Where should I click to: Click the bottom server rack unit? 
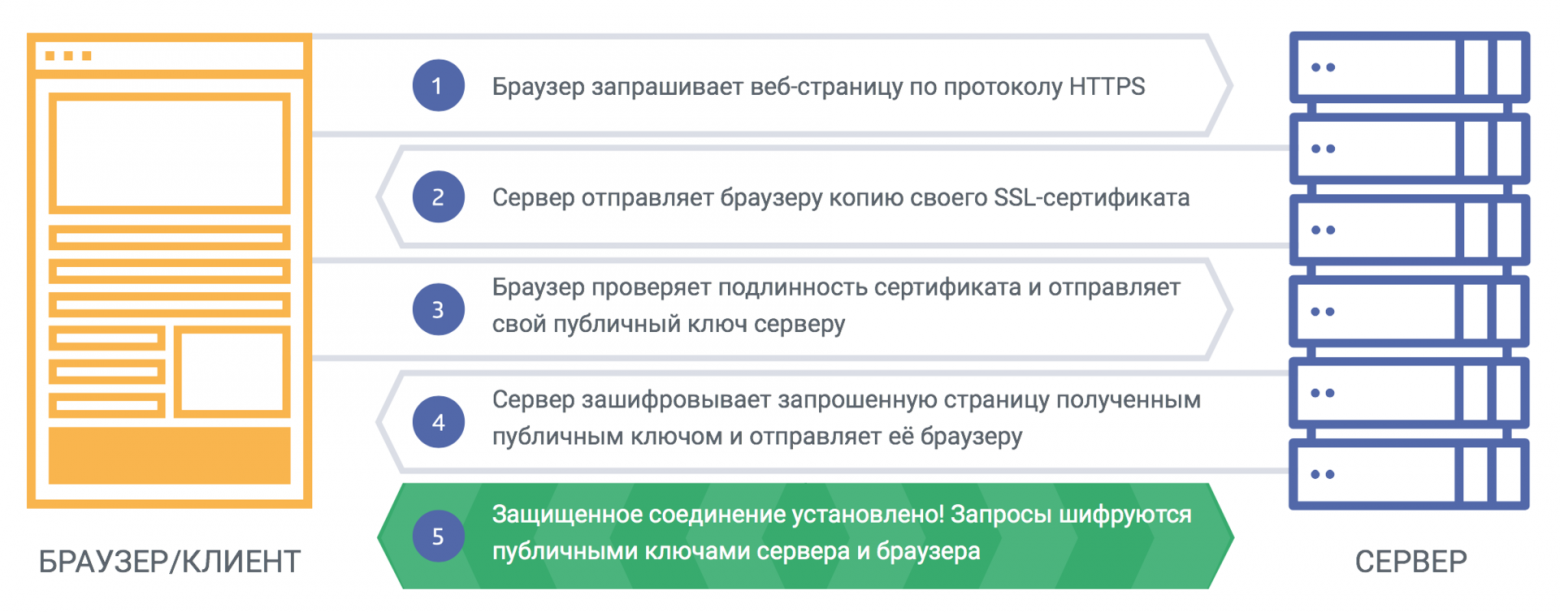pos(1408,474)
